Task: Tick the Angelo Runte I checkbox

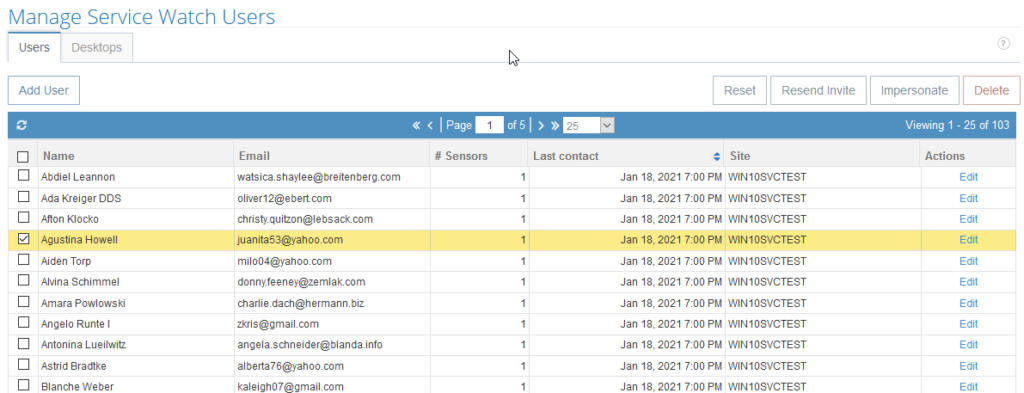Action: pyautogui.click(x=23, y=322)
